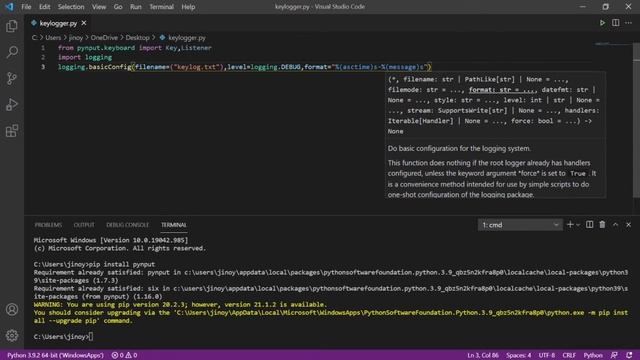Click the Desktop breadcrumb segment

click(x=138, y=38)
